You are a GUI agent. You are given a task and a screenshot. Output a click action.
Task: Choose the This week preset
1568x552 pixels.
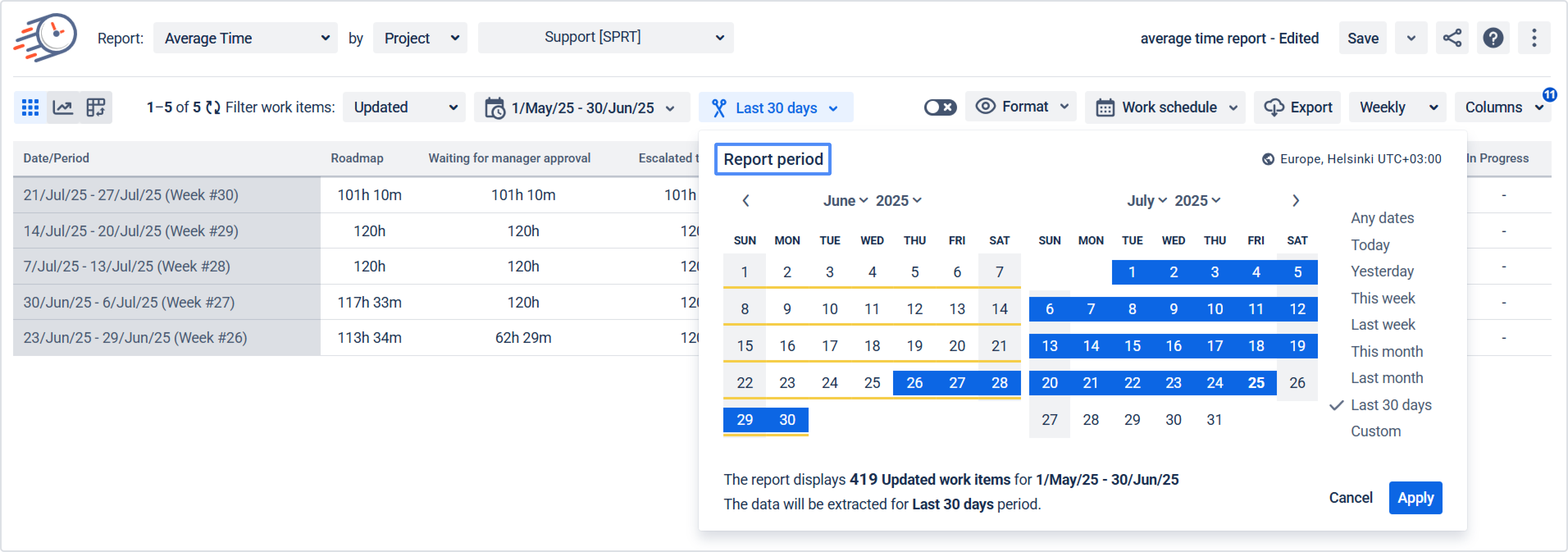[x=1383, y=298]
